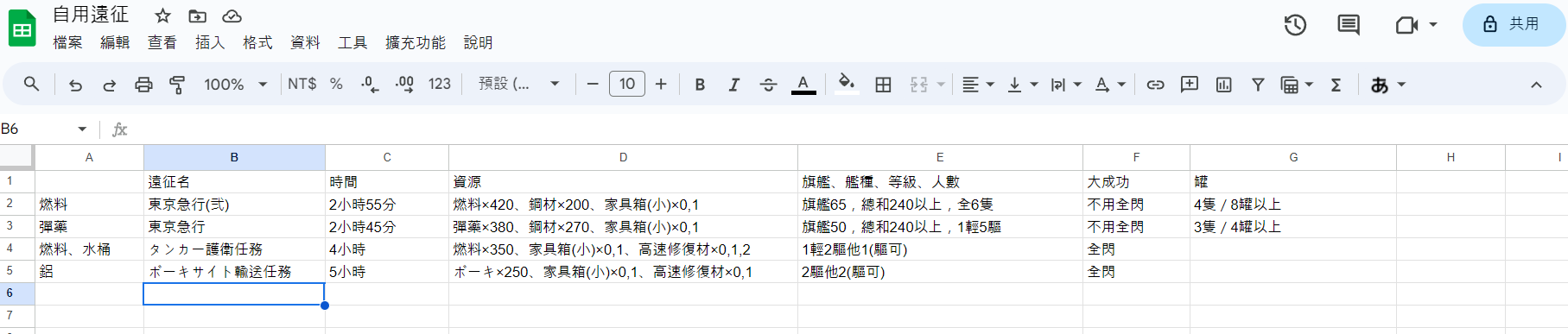
Task: Open the 擴充功能 menu
Action: (415, 42)
